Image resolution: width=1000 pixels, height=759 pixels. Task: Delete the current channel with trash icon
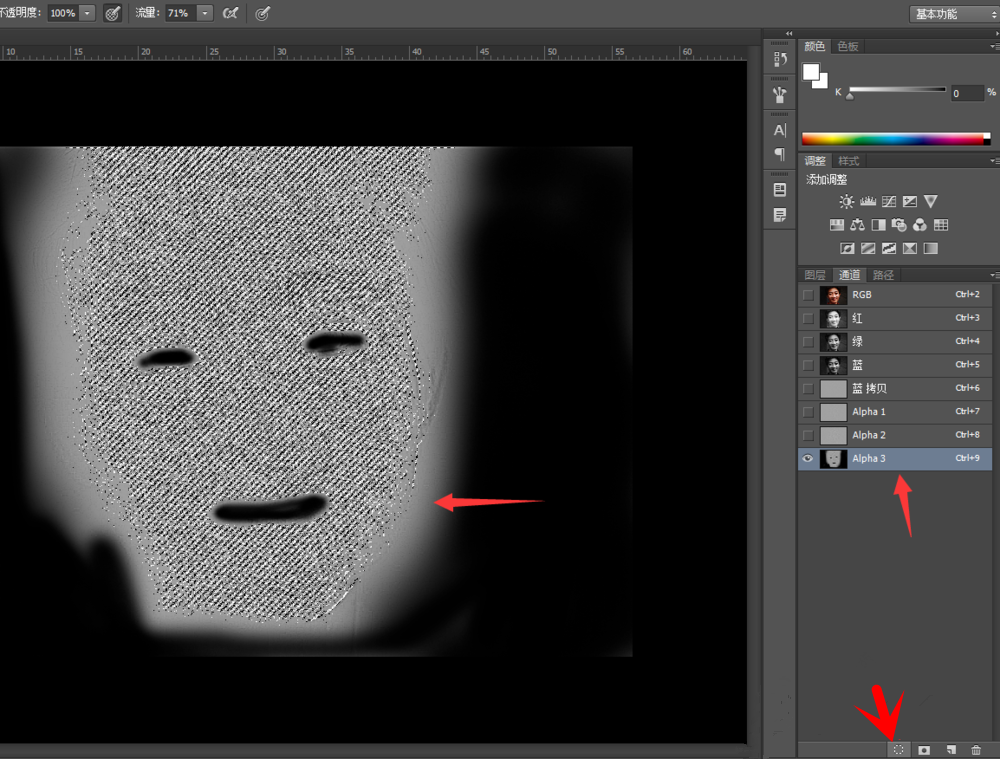(976, 749)
